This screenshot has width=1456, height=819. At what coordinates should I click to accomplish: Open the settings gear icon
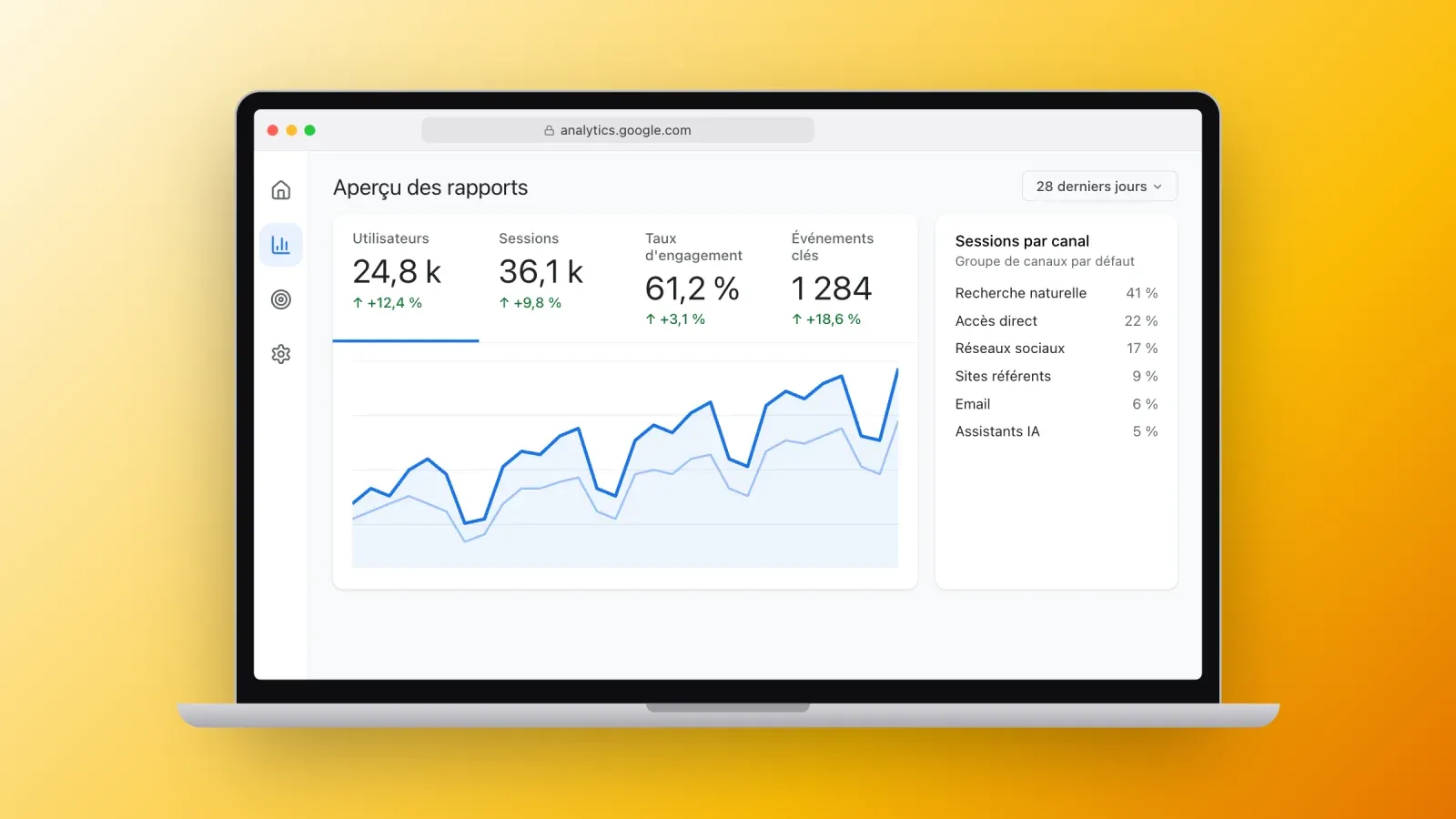click(x=281, y=354)
